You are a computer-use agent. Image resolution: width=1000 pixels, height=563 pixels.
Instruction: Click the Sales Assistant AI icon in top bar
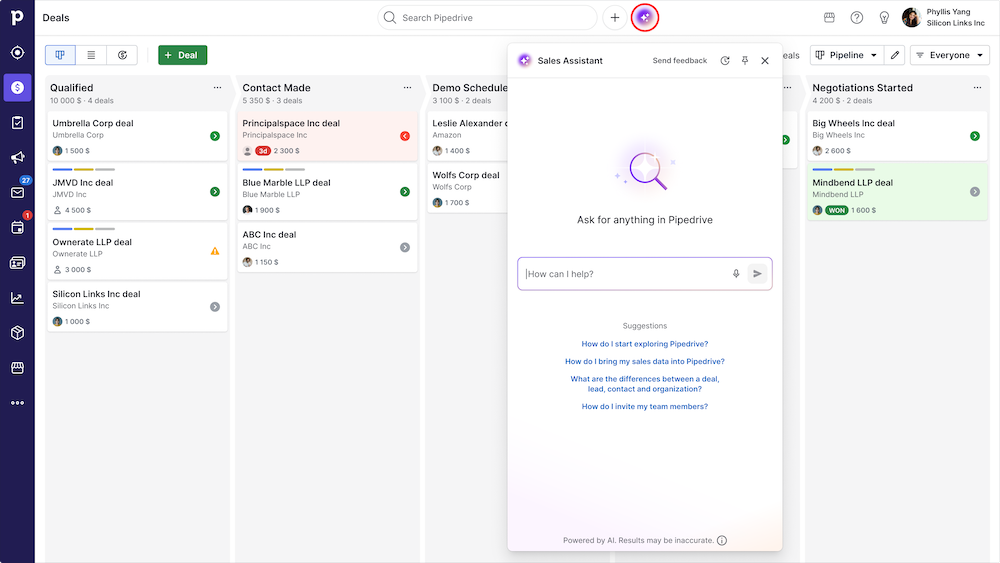(x=645, y=17)
